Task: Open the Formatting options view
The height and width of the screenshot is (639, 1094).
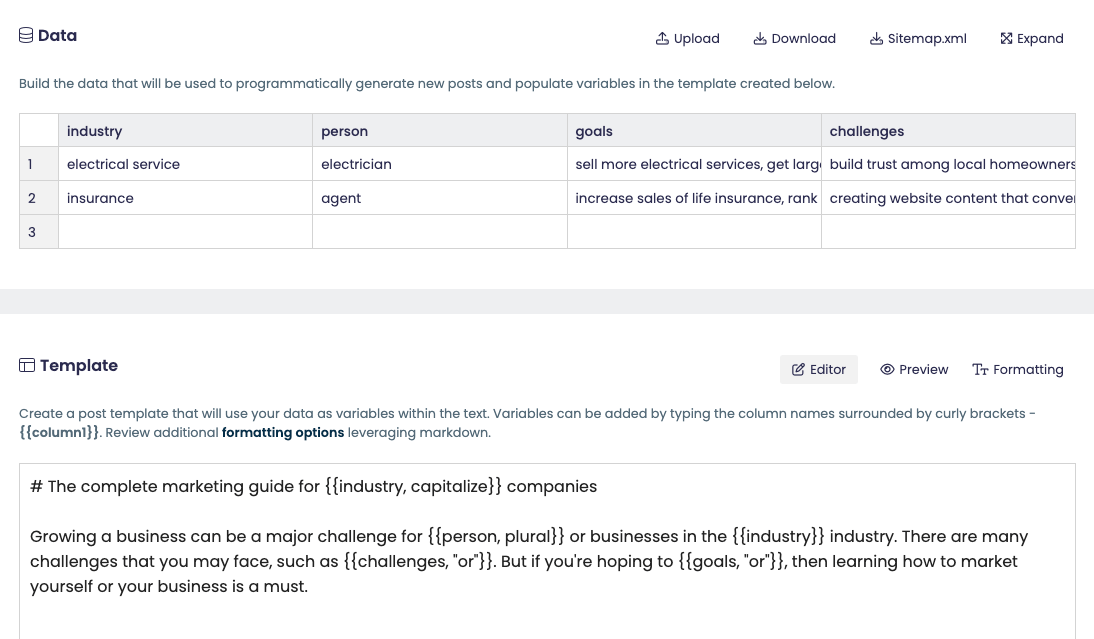Action: point(1017,369)
